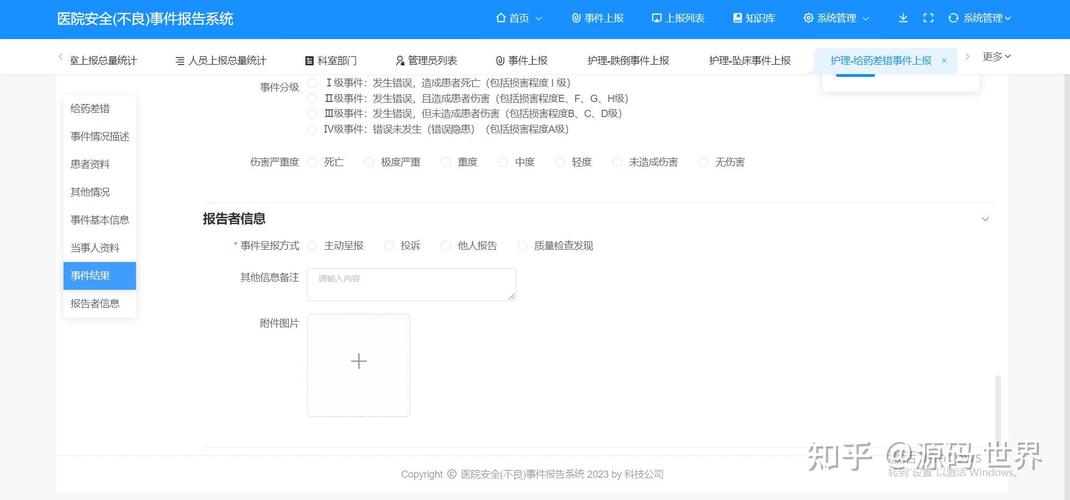This screenshot has height=500, width=1070.
Task: Select Ⅲ级事件 event grade radio
Action: pyautogui.click(x=312, y=113)
